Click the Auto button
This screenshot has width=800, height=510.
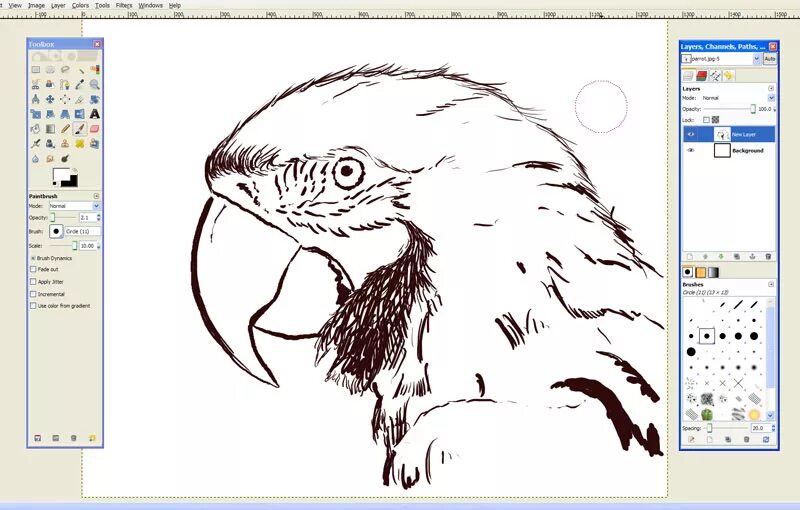tap(770, 59)
